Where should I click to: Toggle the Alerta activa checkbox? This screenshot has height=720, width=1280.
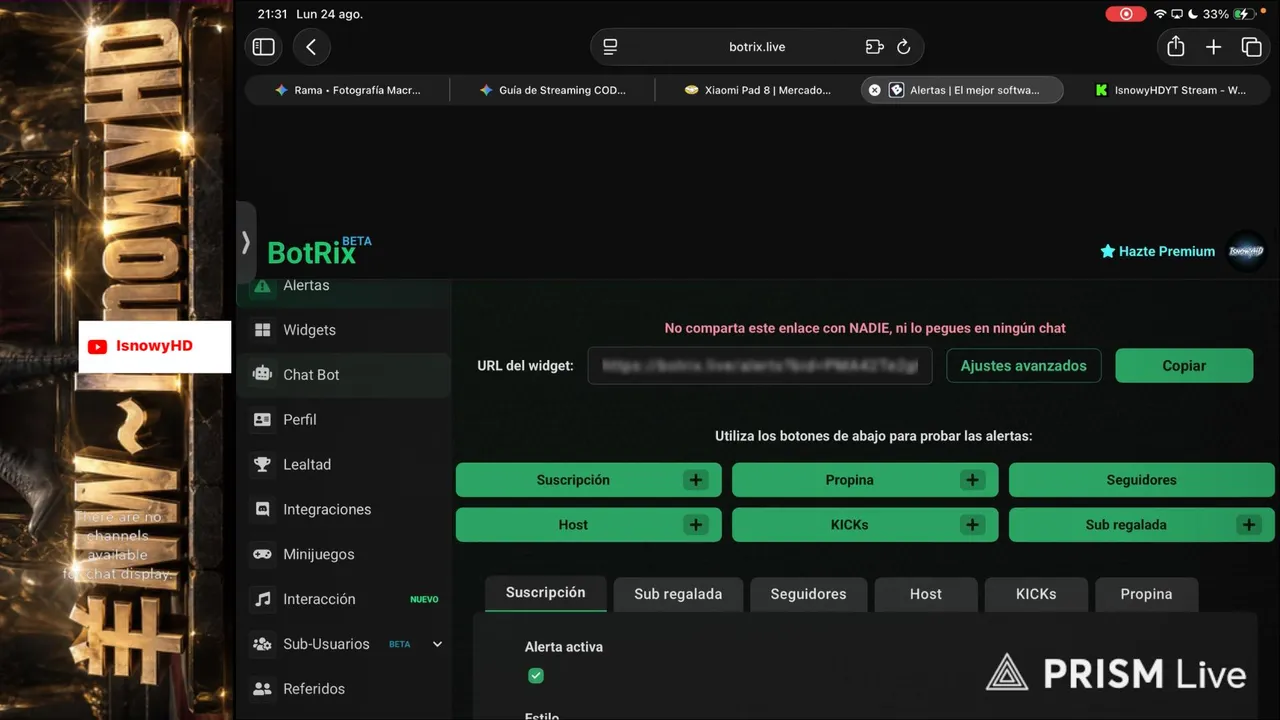click(536, 676)
